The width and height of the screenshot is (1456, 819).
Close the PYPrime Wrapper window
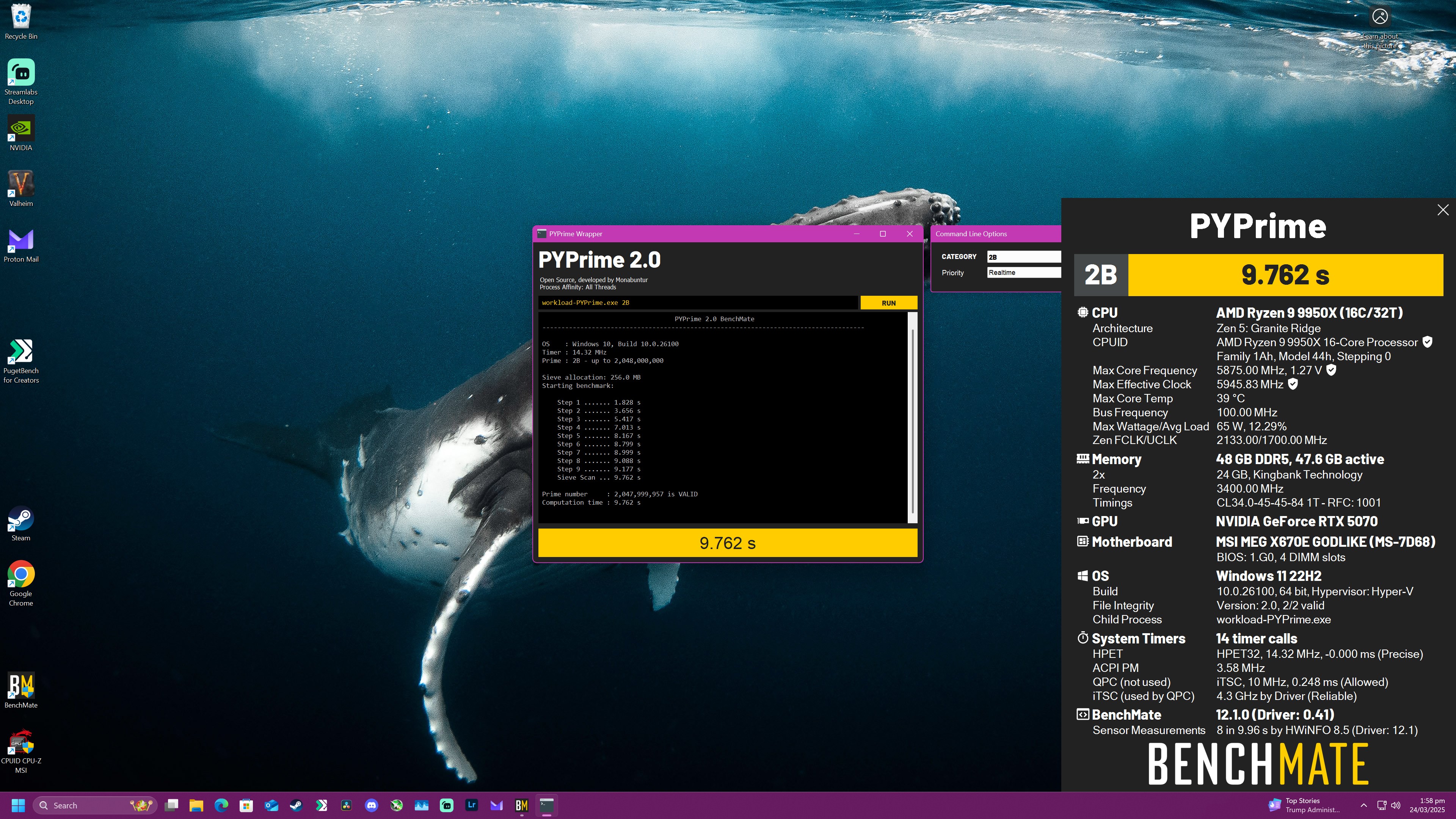coord(910,234)
